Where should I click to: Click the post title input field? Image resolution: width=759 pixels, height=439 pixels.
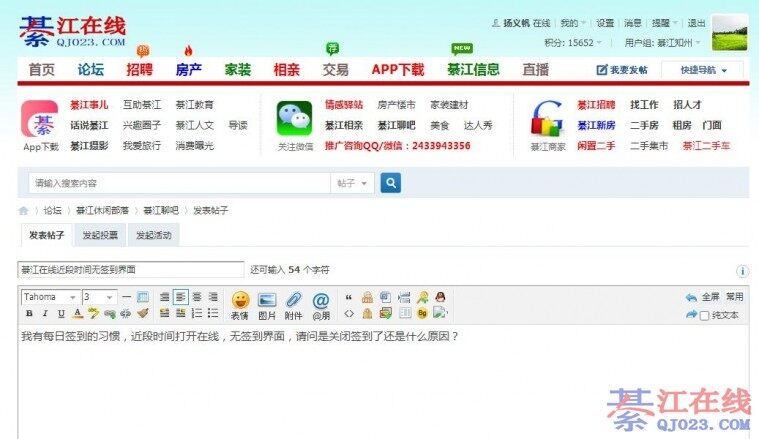click(x=130, y=270)
